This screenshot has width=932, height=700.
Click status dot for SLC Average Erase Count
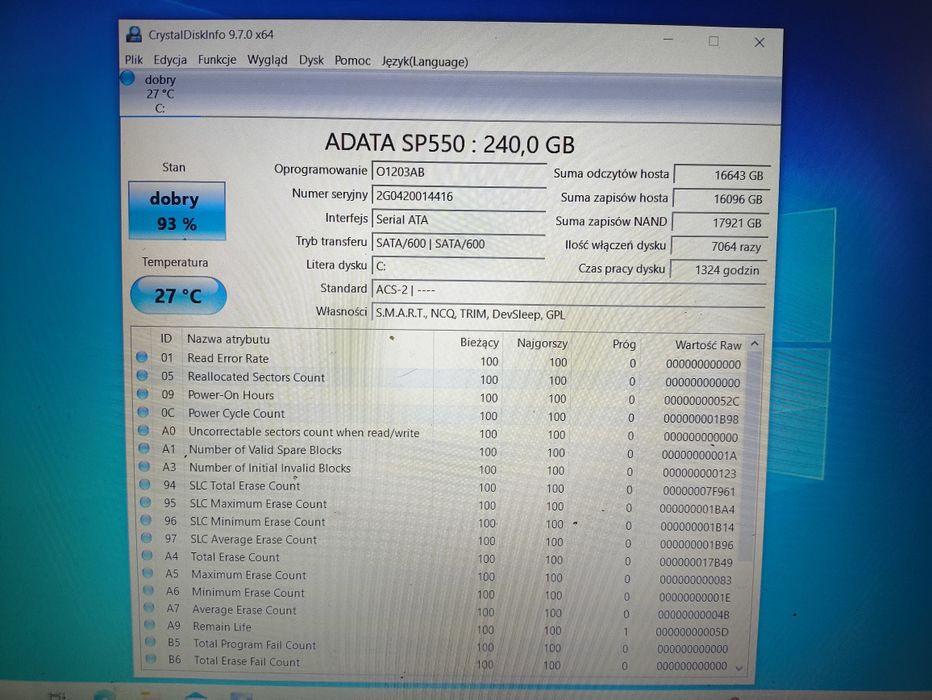[147, 538]
